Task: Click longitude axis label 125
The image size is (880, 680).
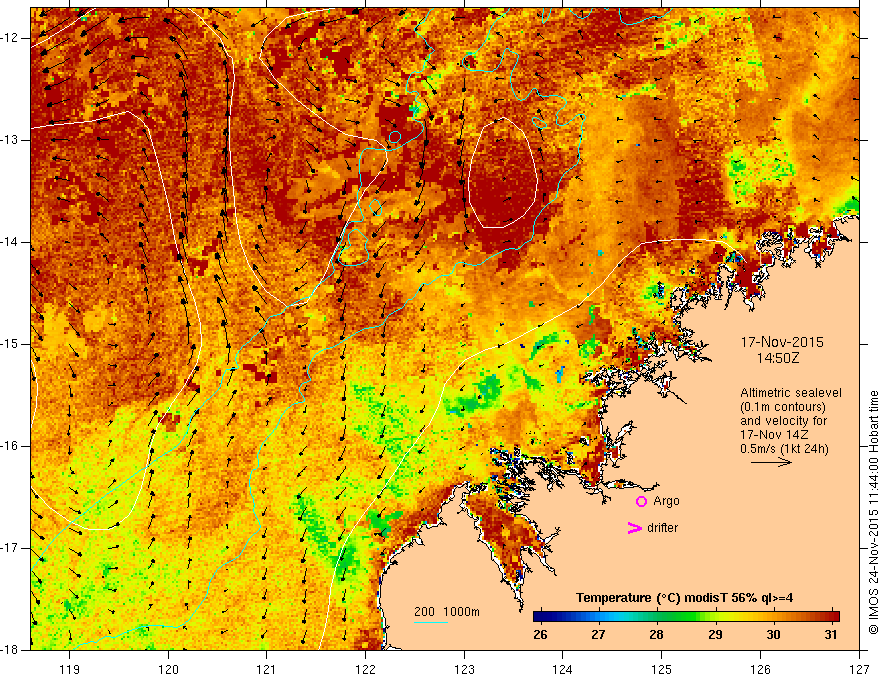Action: tap(662, 669)
